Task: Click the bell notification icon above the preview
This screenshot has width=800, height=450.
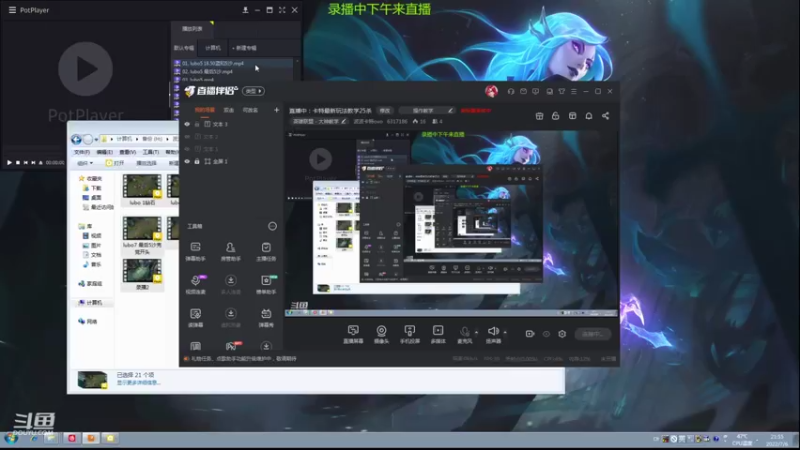Action: coord(589,116)
